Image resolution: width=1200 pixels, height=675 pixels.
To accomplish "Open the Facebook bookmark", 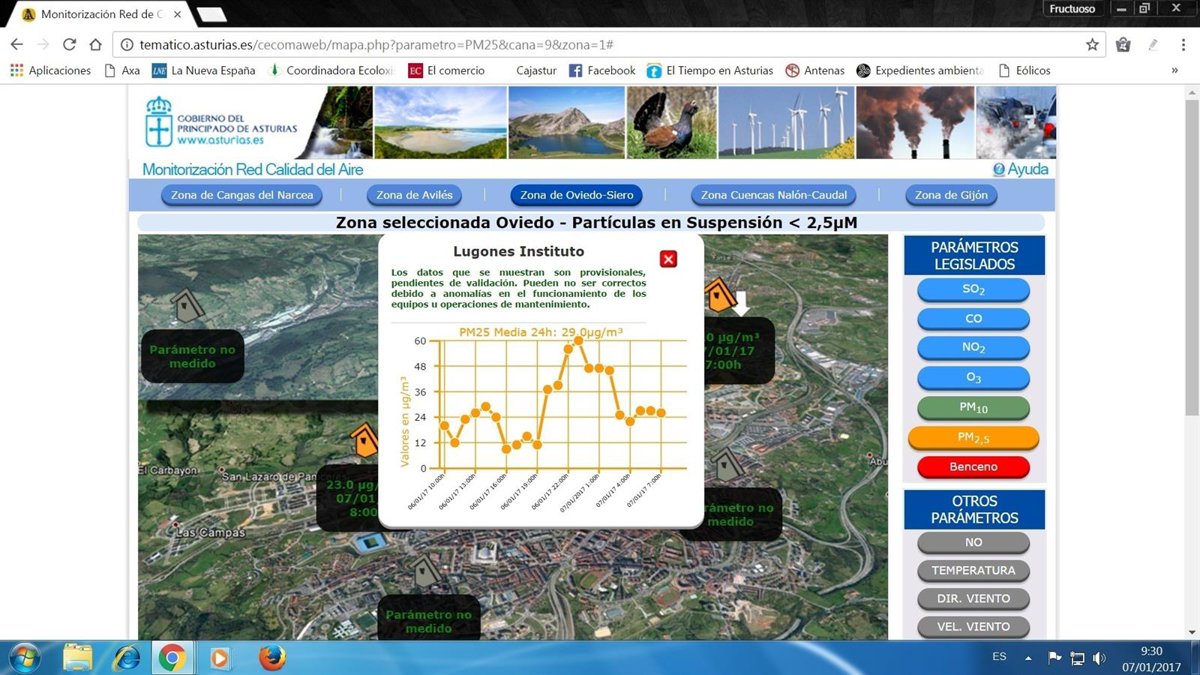I will click(x=602, y=71).
